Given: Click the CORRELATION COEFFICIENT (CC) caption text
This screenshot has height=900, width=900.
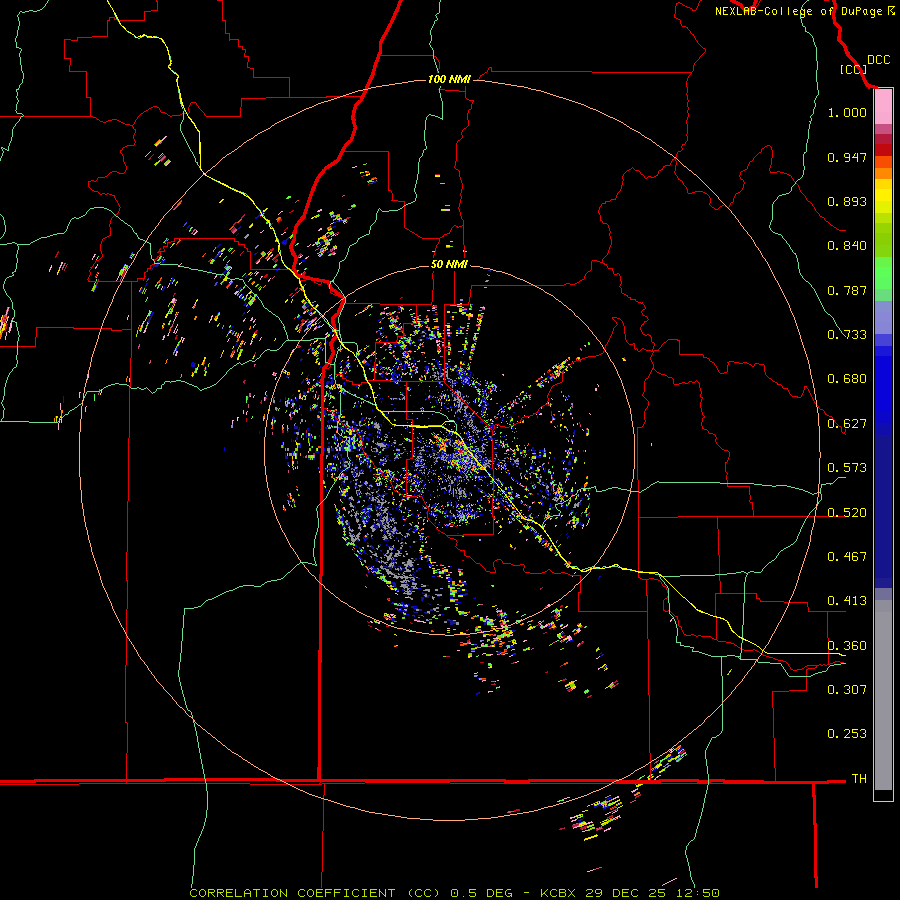Looking at the screenshot, I should coord(315,893).
